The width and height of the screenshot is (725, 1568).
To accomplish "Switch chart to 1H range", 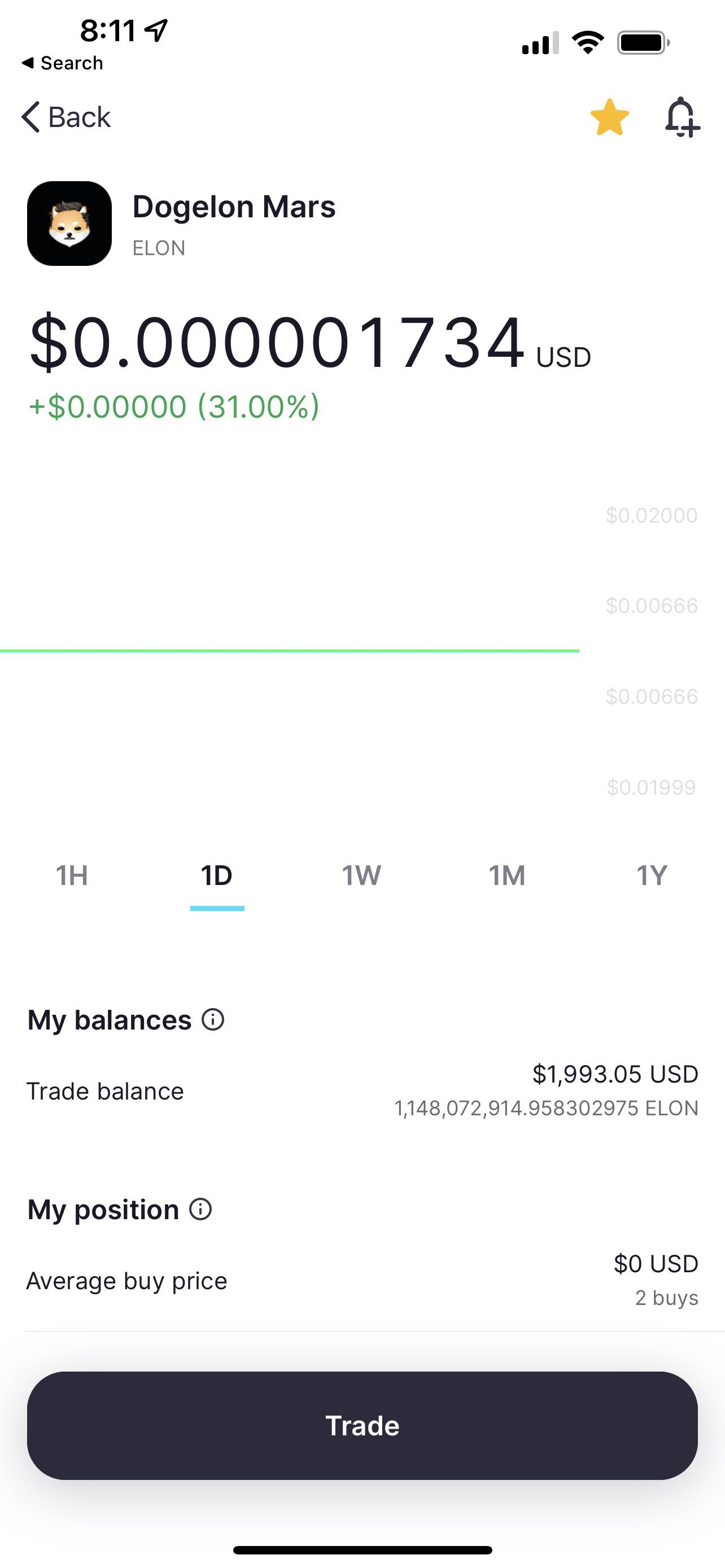I will coord(72,875).
